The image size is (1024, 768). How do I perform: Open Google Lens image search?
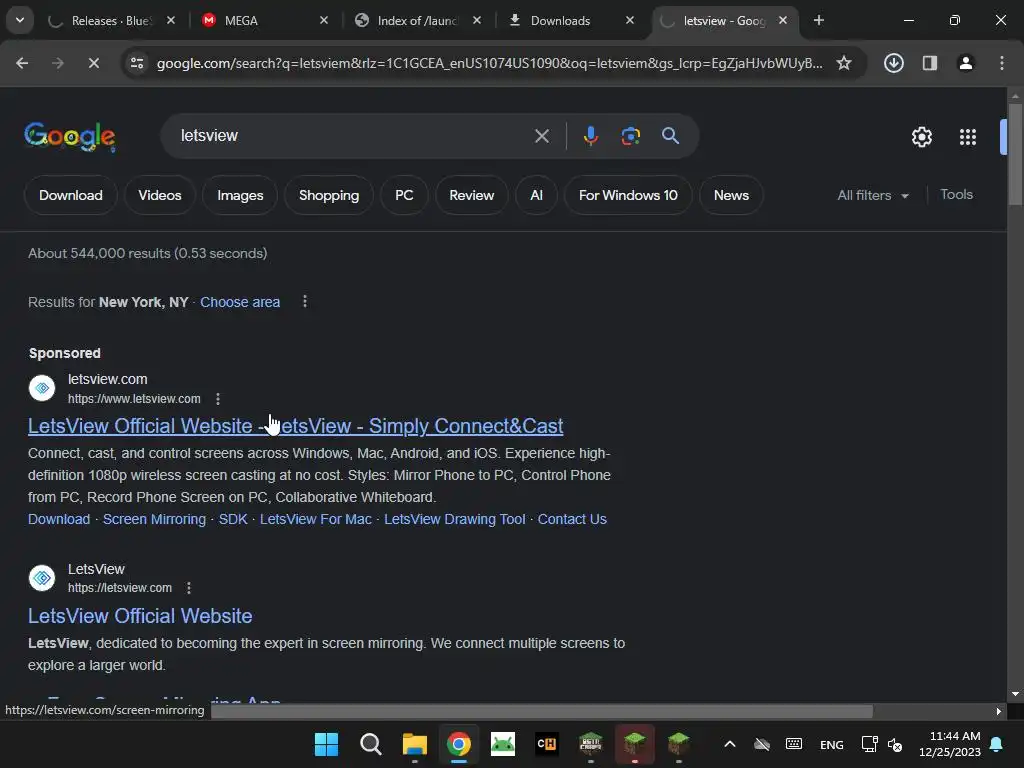point(630,136)
